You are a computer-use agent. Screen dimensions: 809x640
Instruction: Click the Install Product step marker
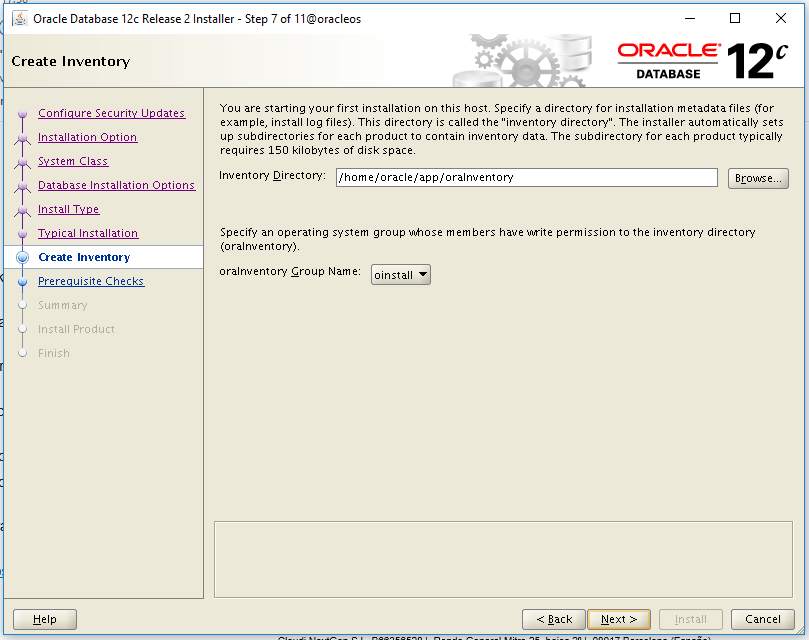tap(22, 329)
